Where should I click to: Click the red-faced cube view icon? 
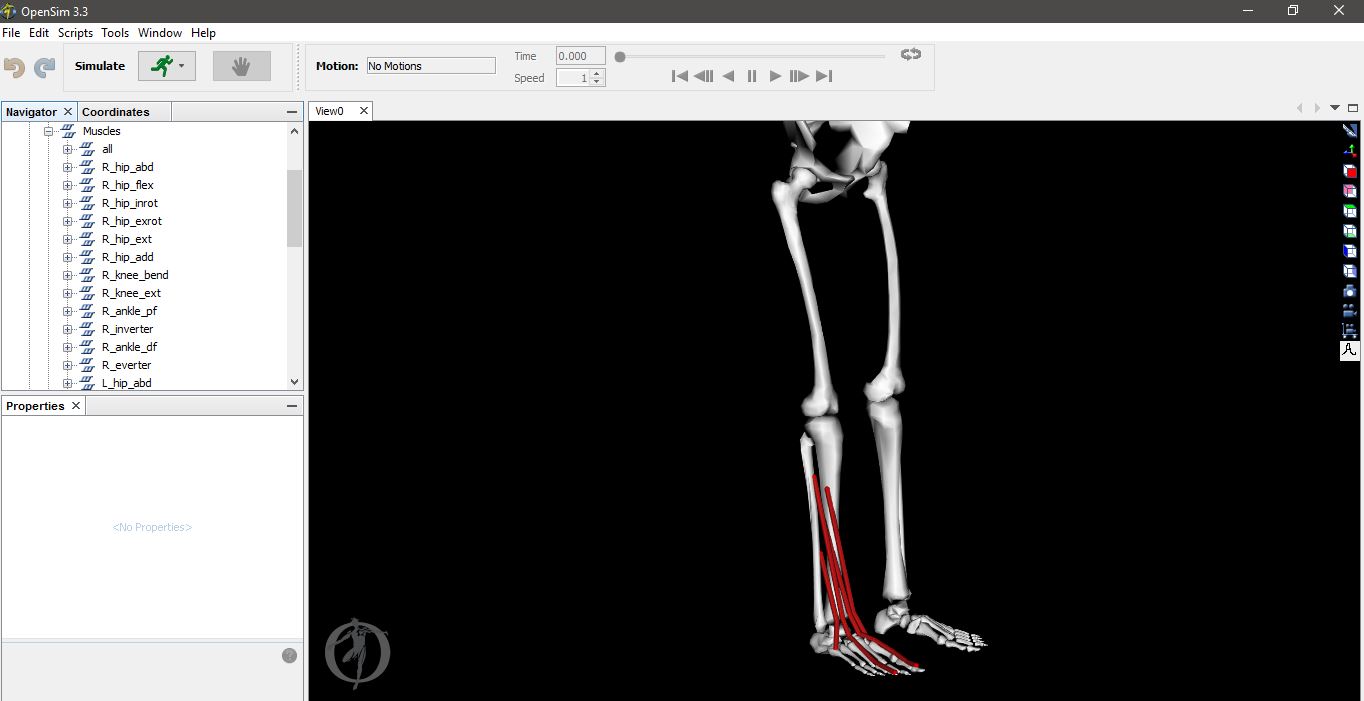(1350, 170)
